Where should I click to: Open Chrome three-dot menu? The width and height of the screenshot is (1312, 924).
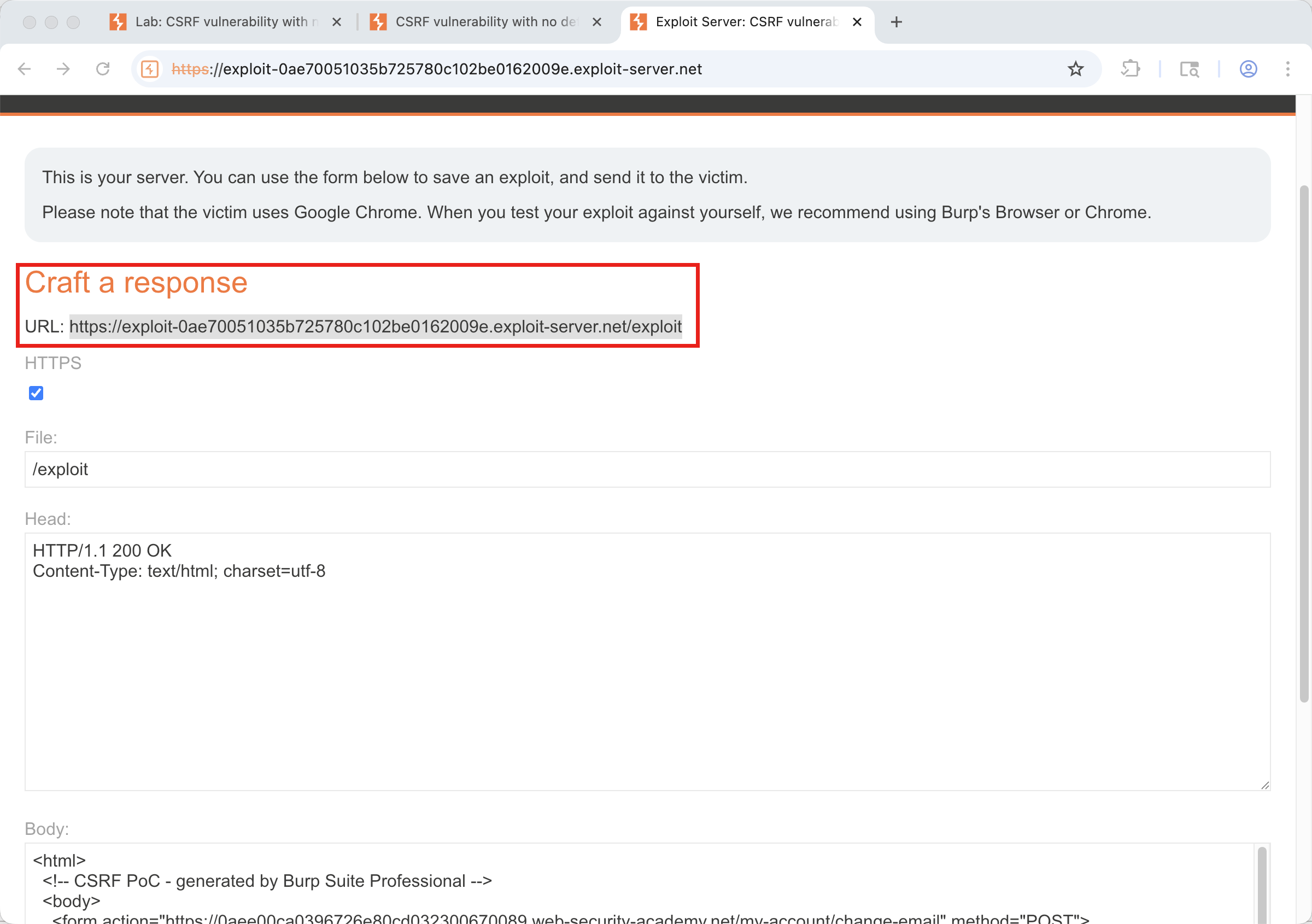[1287, 69]
